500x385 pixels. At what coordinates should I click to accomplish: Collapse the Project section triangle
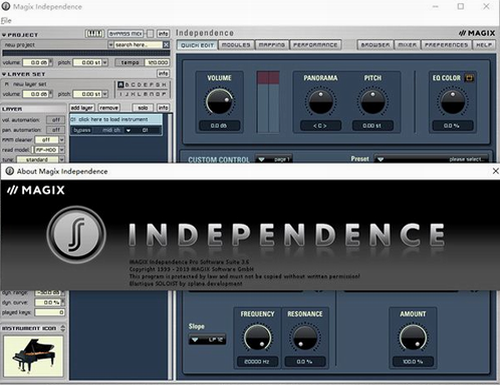tap(4, 35)
